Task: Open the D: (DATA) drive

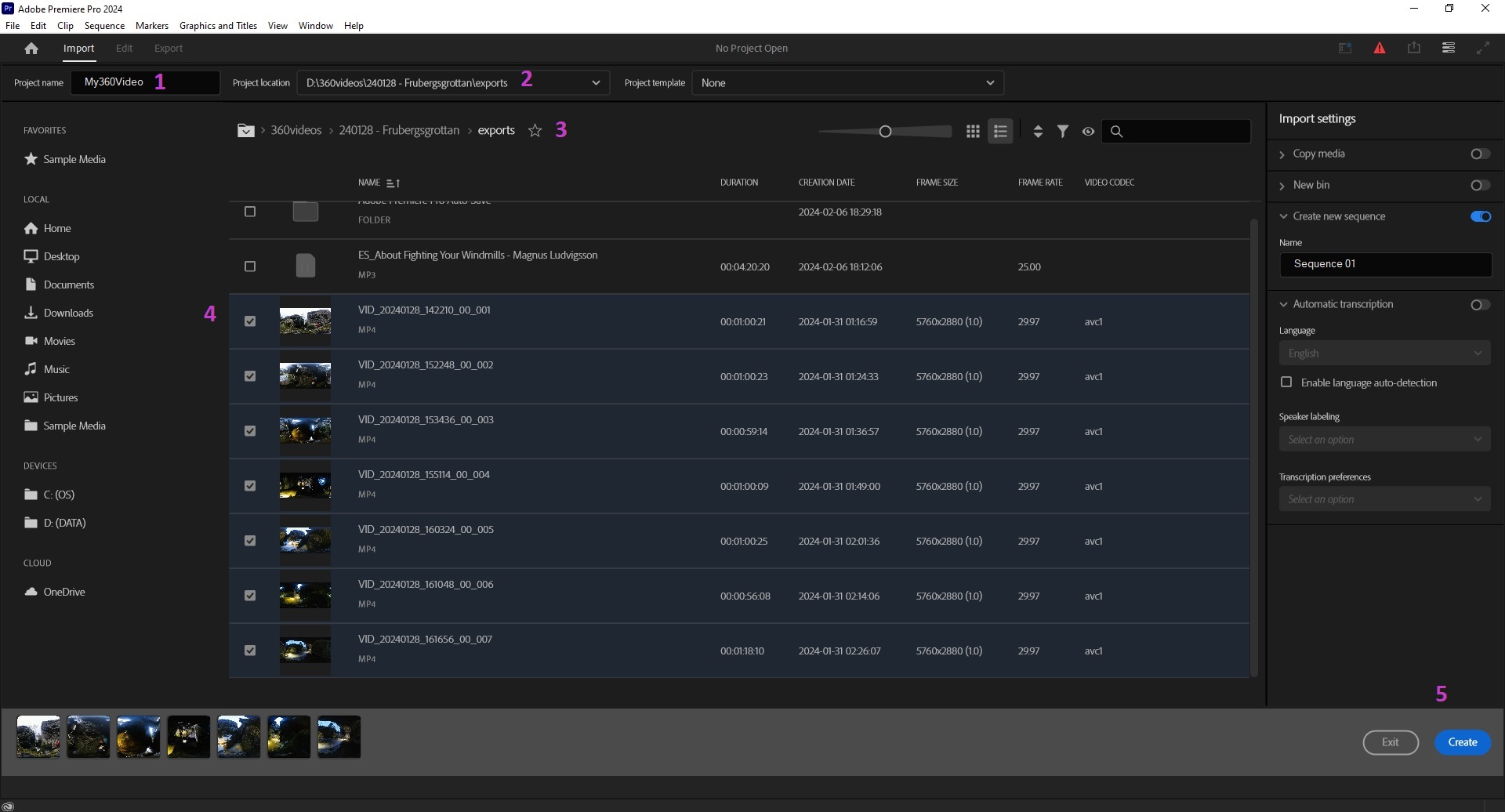Action: coord(55,523)
